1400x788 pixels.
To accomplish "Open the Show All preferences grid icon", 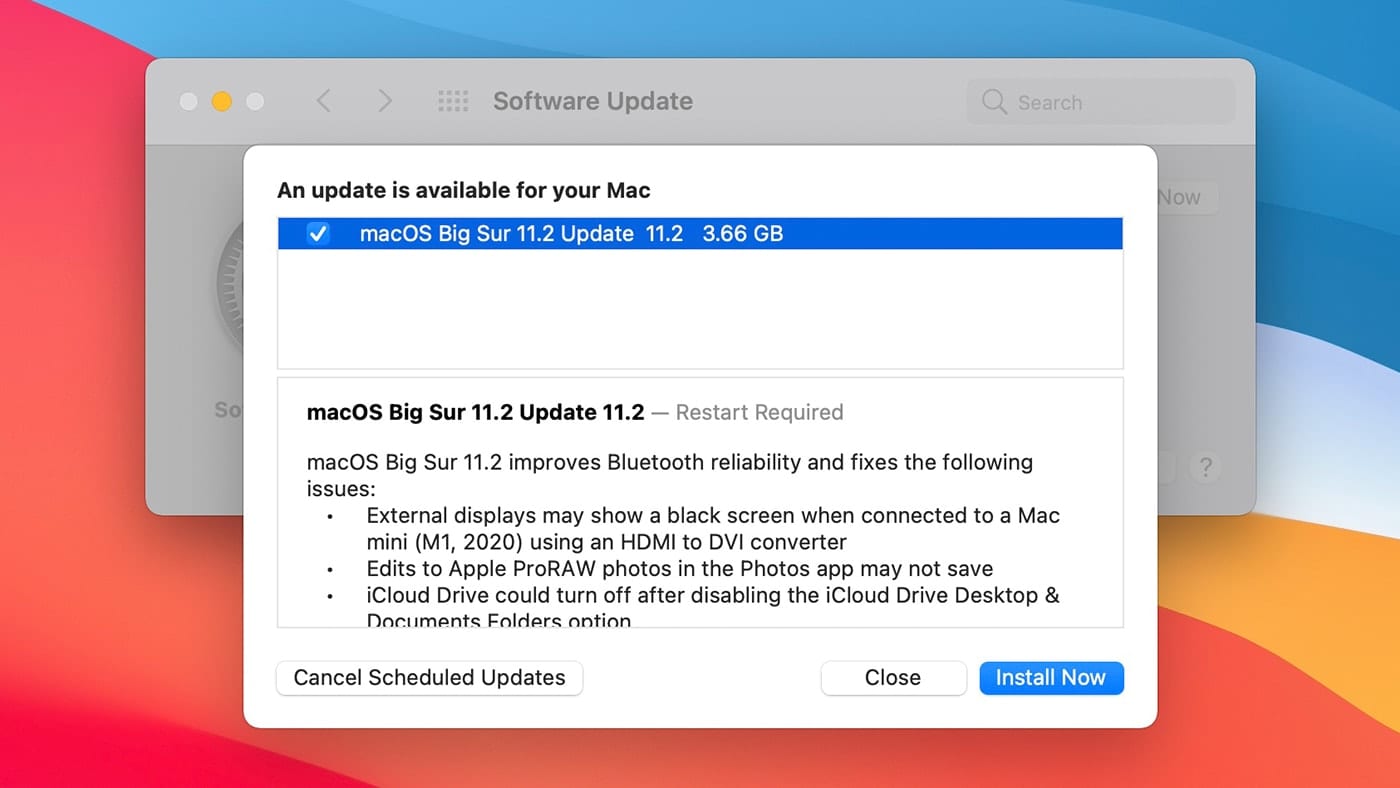I will (453, 101).
